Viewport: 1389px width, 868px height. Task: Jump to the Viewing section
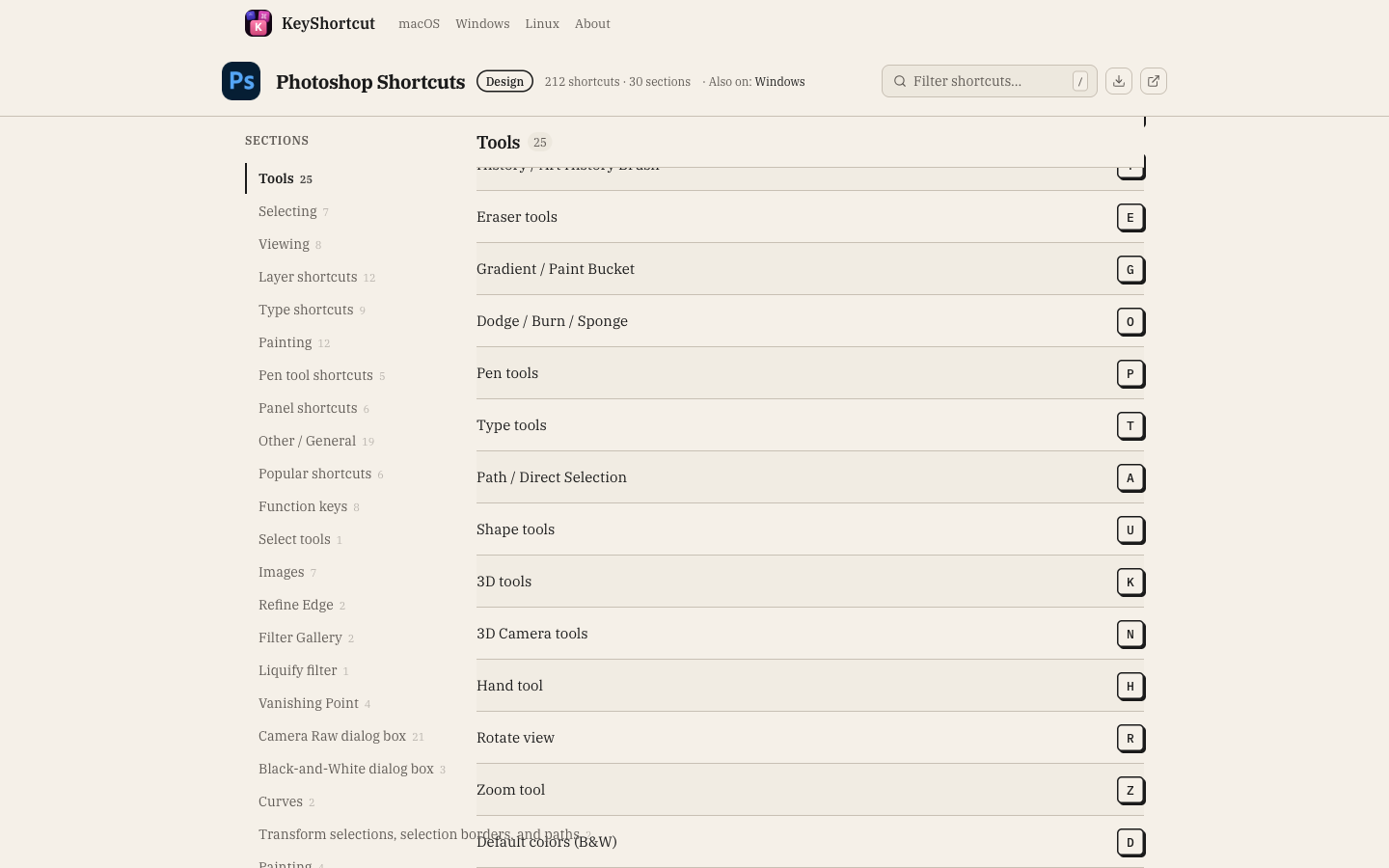pyautogui.click(x=289, y=244)
